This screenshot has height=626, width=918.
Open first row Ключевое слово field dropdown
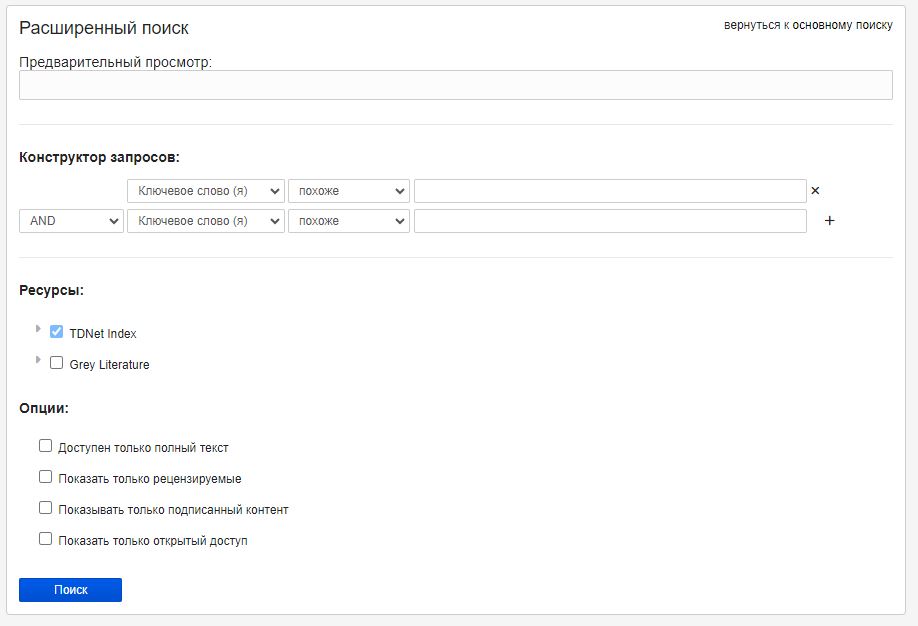click(x=206, y=191)
